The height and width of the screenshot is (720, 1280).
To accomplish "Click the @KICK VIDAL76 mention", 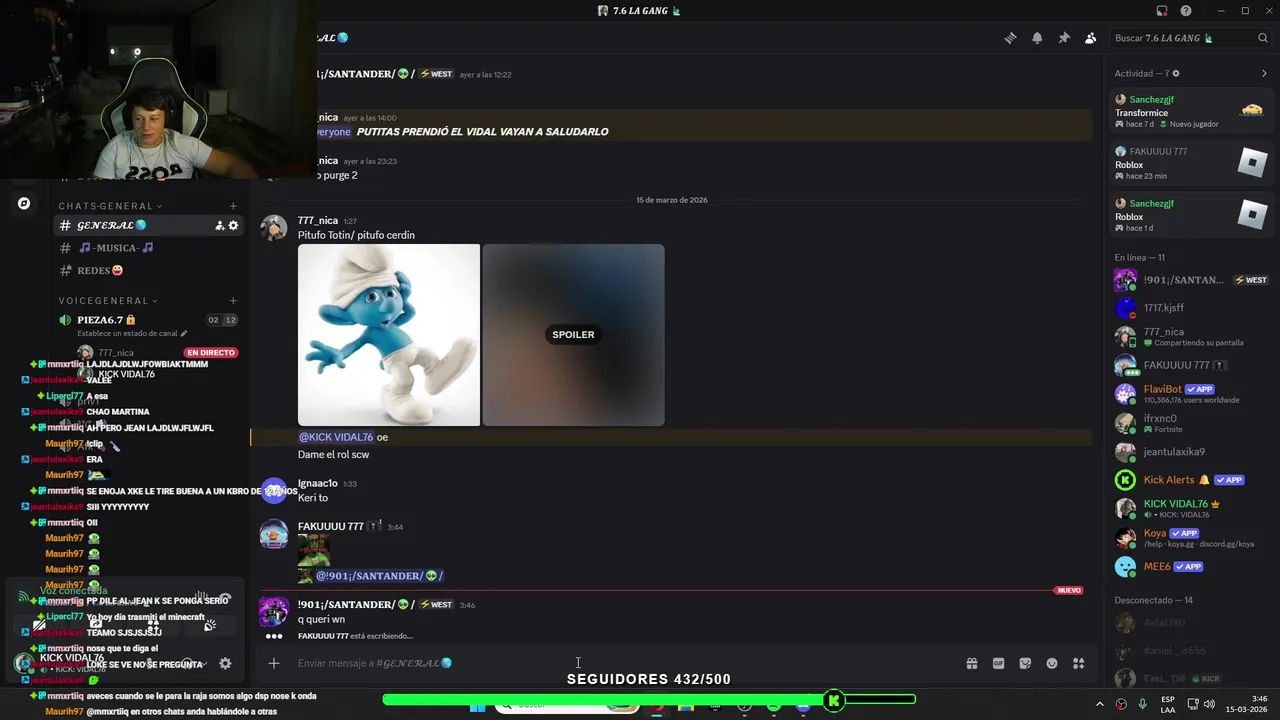I will coord(335,437).
